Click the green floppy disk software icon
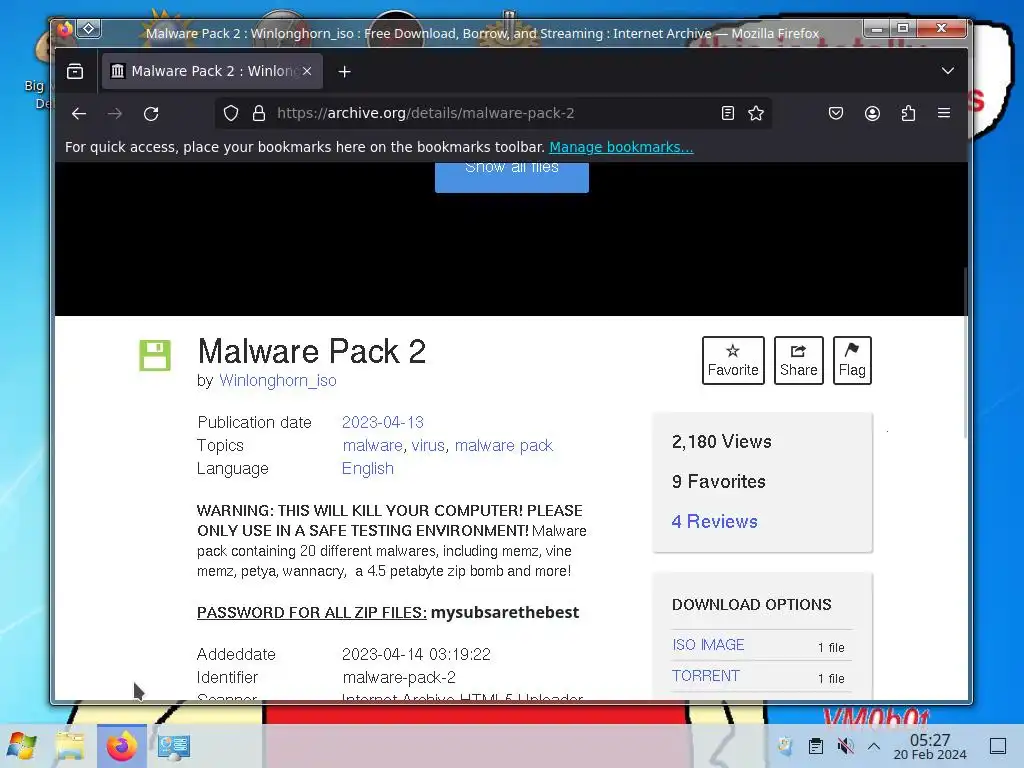Viewport: 1024px width, 768px height. [x=155, y=355]
